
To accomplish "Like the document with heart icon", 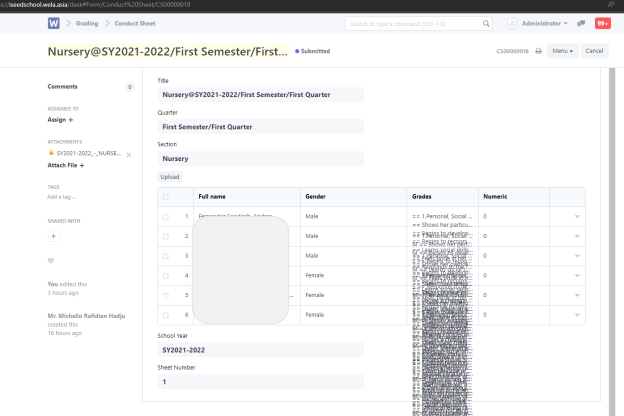I will pos(51,261).
